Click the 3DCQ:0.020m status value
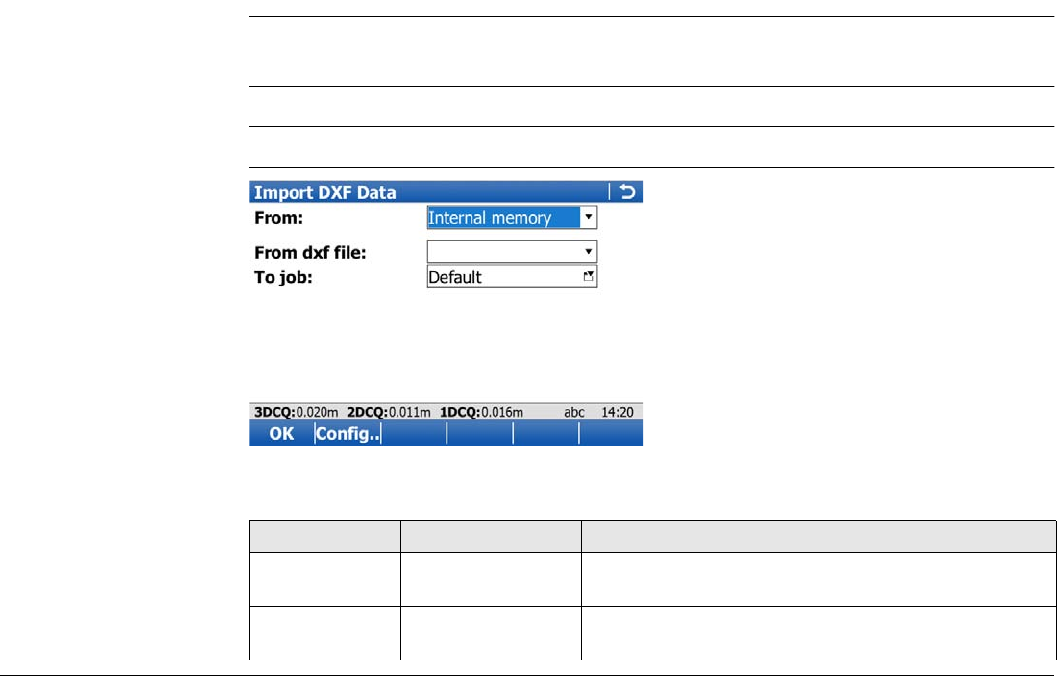The width and height of the screenshot is (1057, 676). (x=296, y=412)
